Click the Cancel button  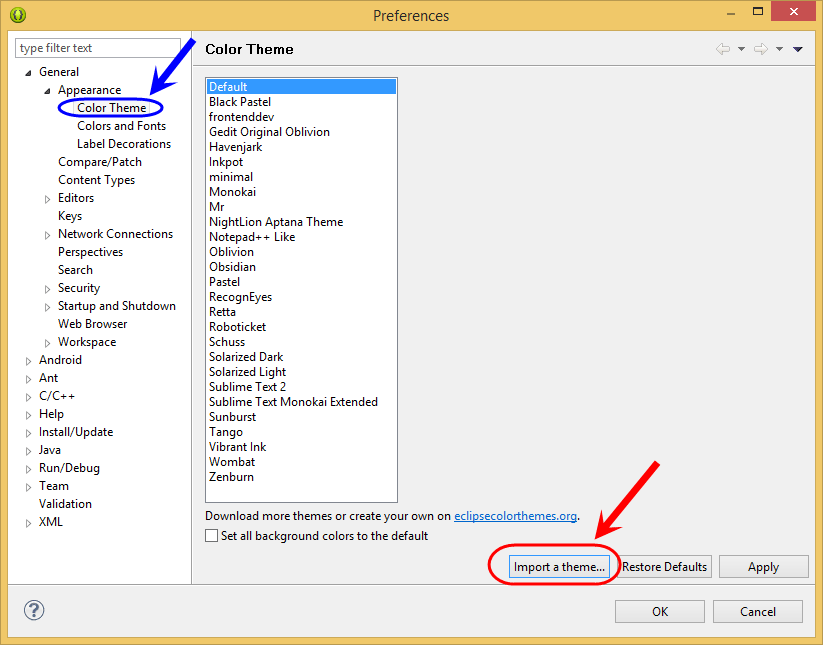click(x=757, y=611)
